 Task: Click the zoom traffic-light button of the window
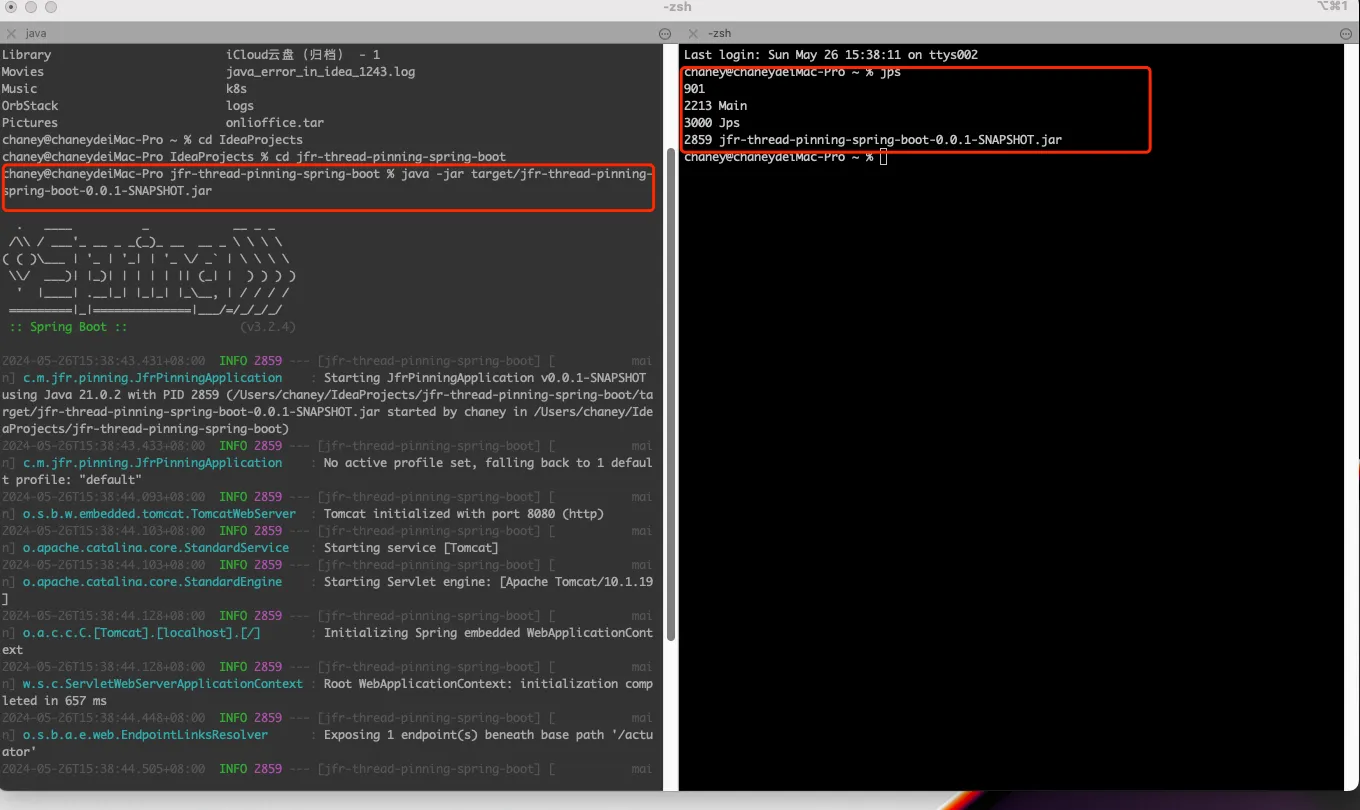click(x=51, y=7)
